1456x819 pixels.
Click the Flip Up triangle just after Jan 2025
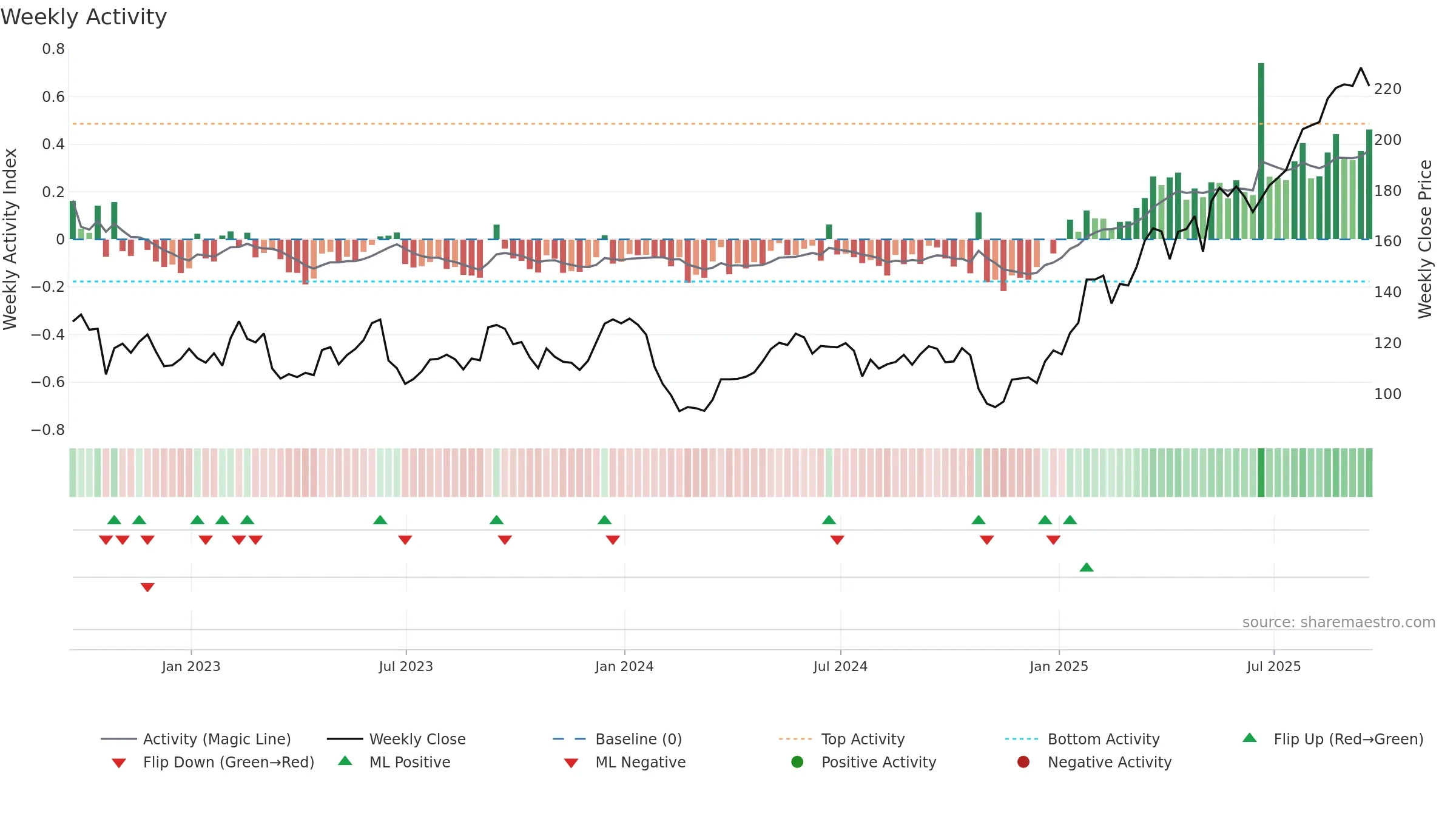(1070, 520)
